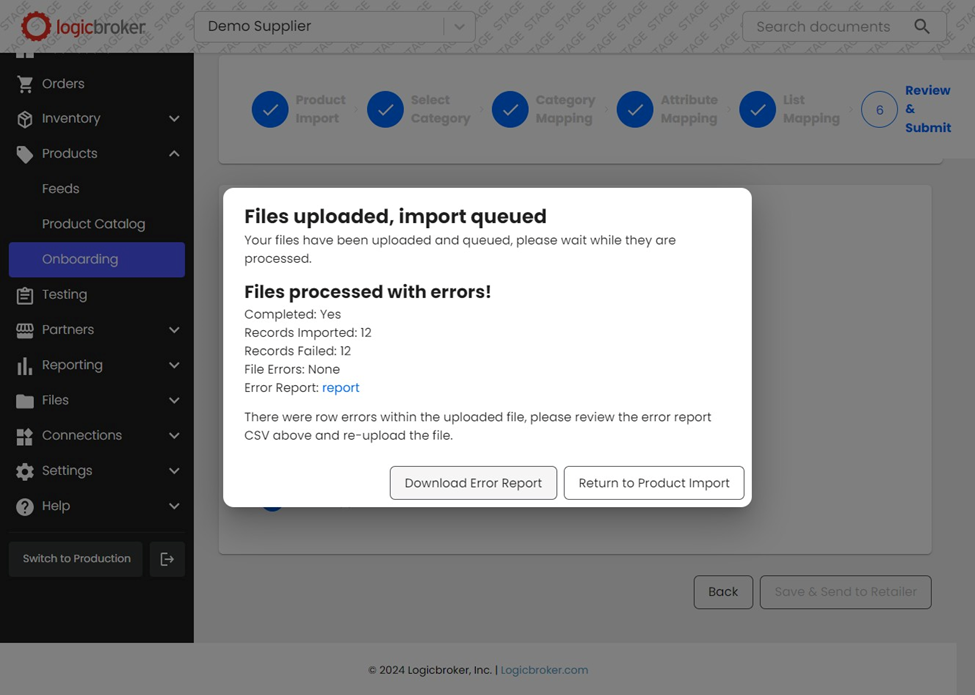Click the logout icon beside Switch to Production
The width and height of the screenshot is (975, 695).
coord(167,559)
